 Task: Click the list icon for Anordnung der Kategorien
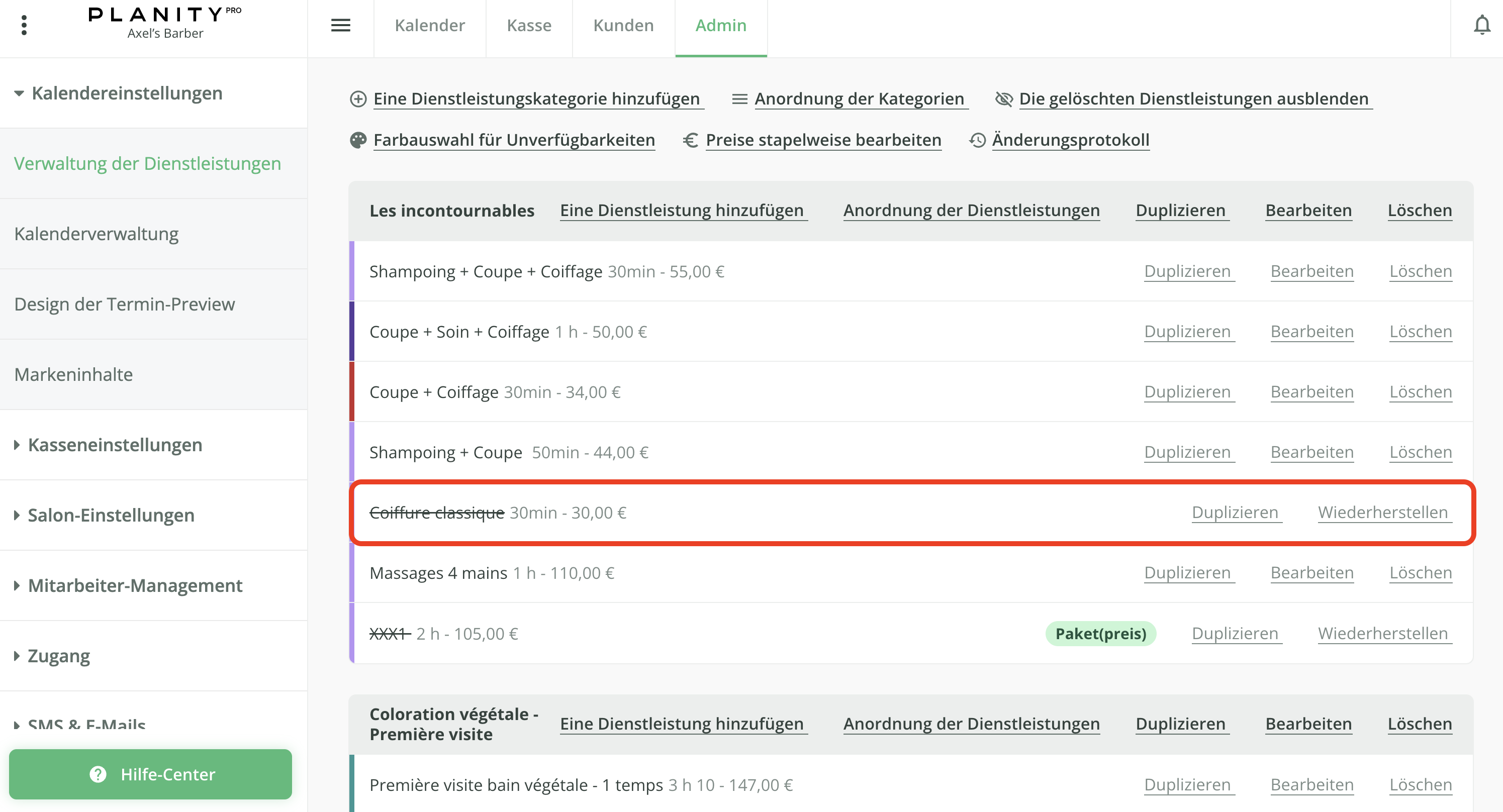(739, 99)
